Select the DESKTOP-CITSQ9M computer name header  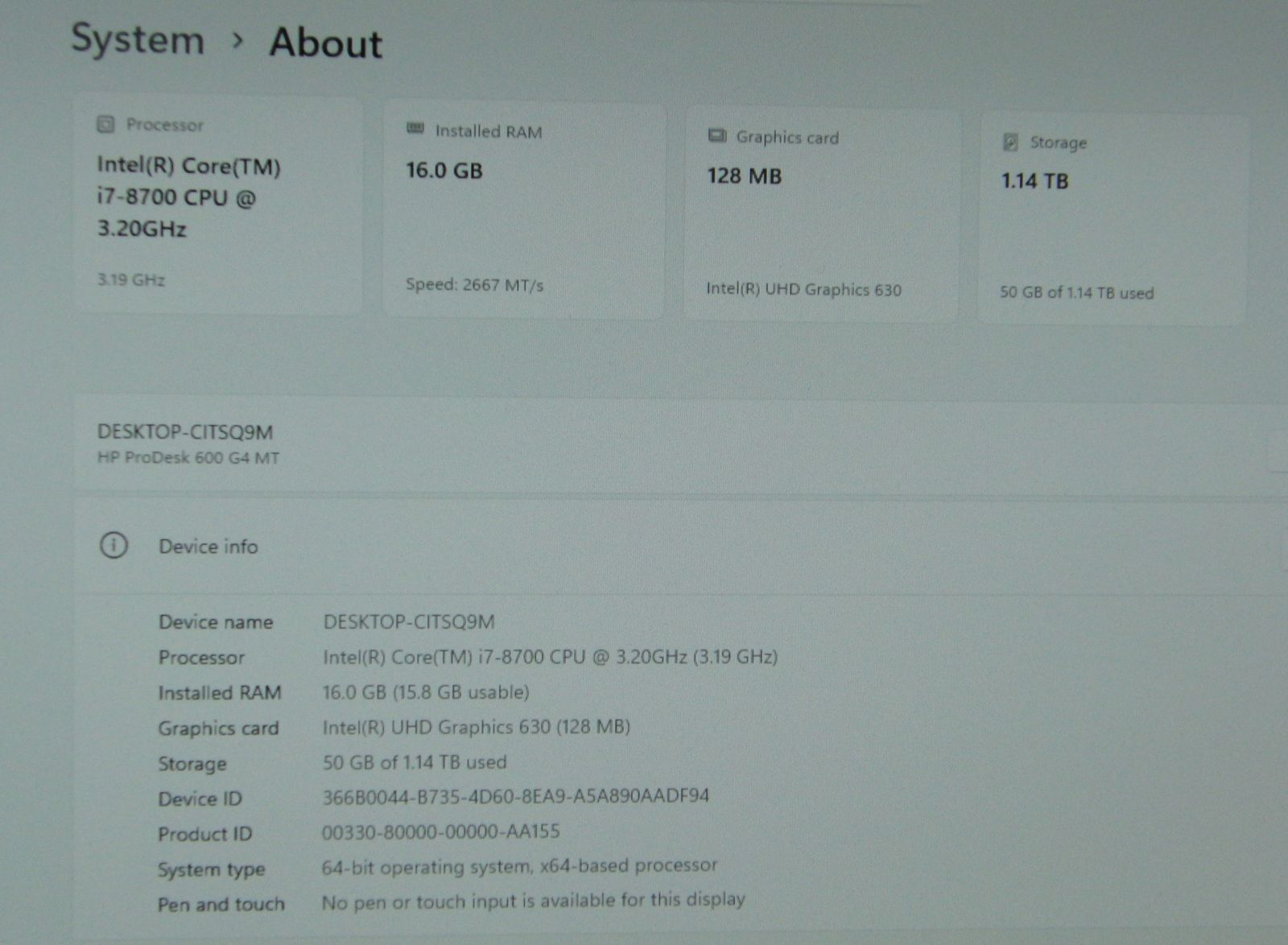[x=185, y=431]
